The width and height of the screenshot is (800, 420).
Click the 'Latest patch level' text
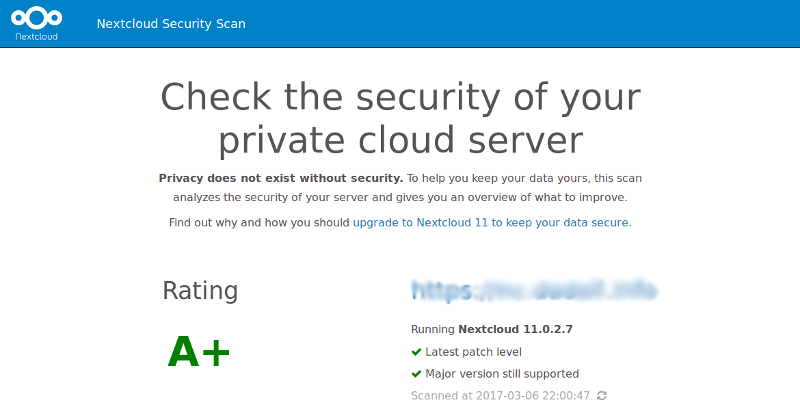[473, 352]
